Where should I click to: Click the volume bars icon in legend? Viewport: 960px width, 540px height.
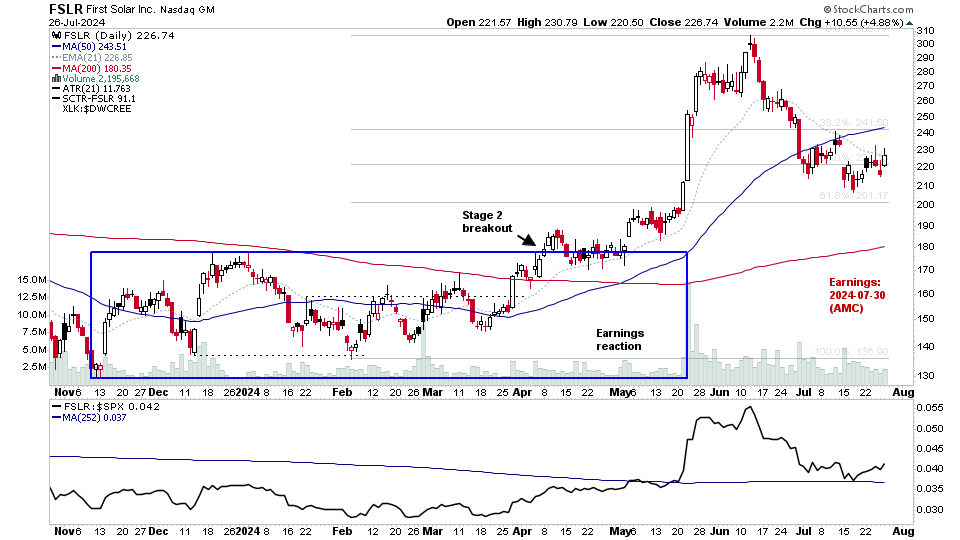tap(56, 78)
